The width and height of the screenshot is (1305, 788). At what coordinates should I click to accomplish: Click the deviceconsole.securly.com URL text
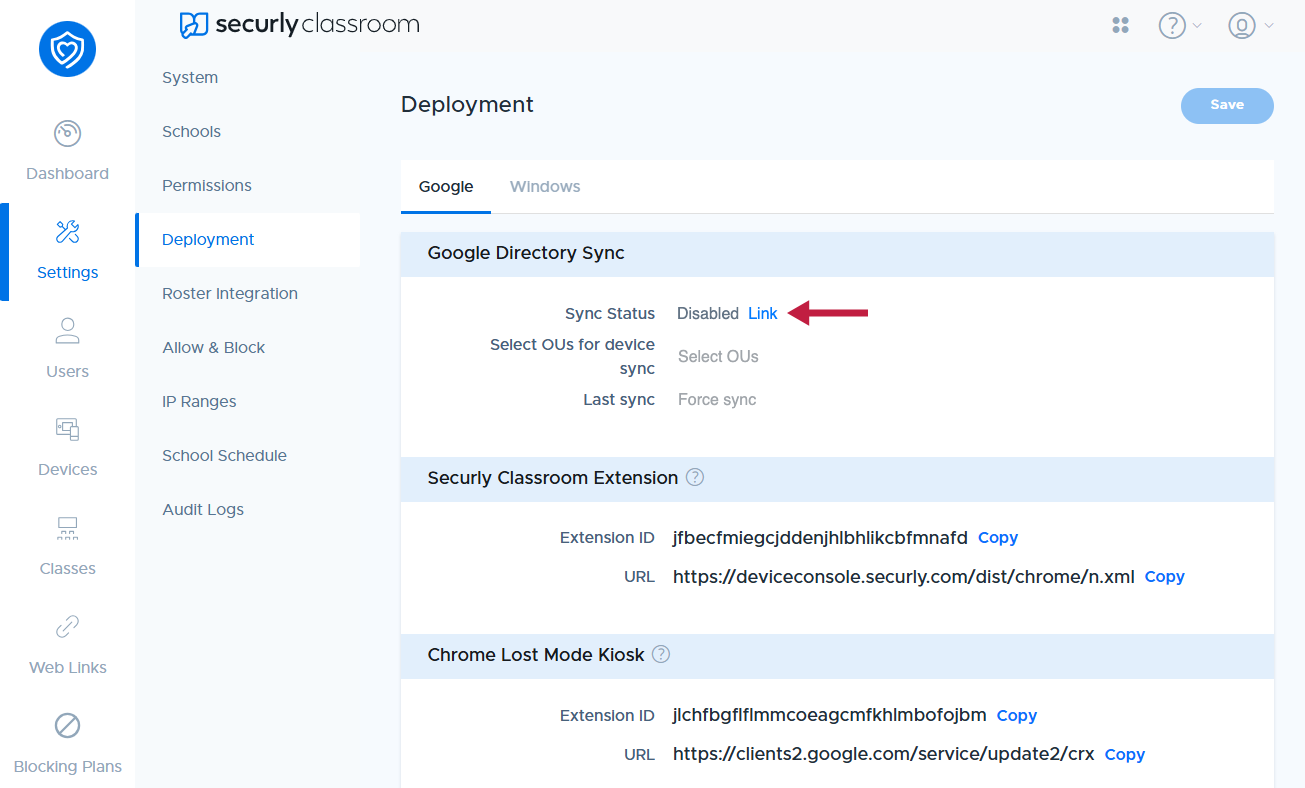pyautogui.click(x=903, y=576)
